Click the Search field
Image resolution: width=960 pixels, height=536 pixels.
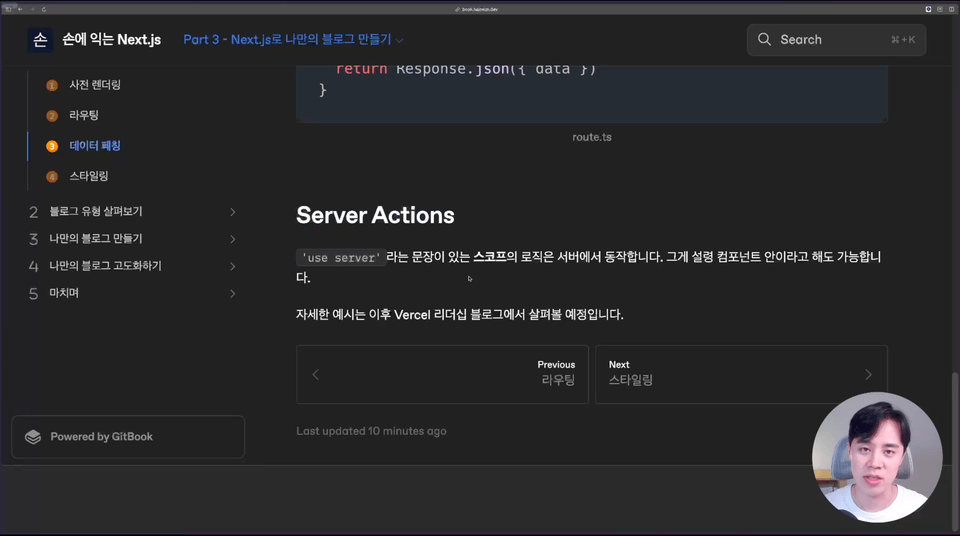836,40
